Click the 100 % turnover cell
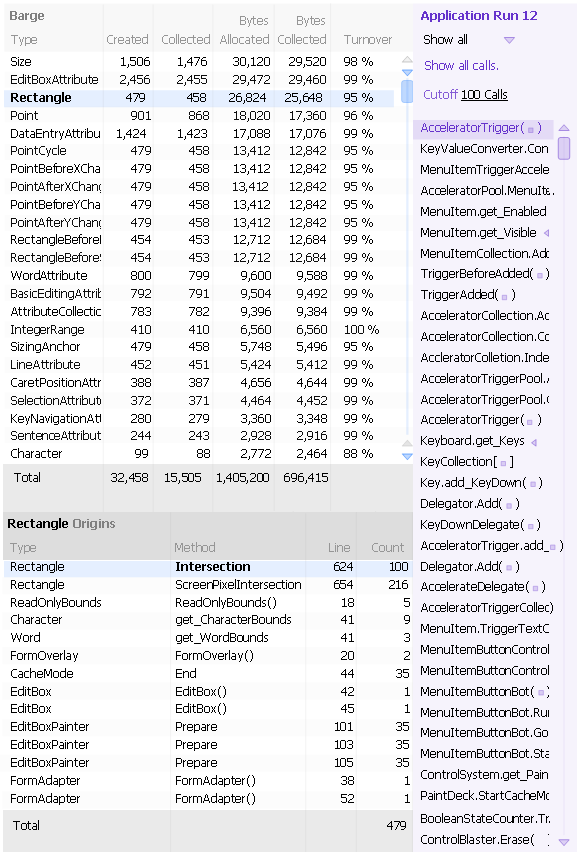Screen dimensions: 579x855 pos(361,330)
